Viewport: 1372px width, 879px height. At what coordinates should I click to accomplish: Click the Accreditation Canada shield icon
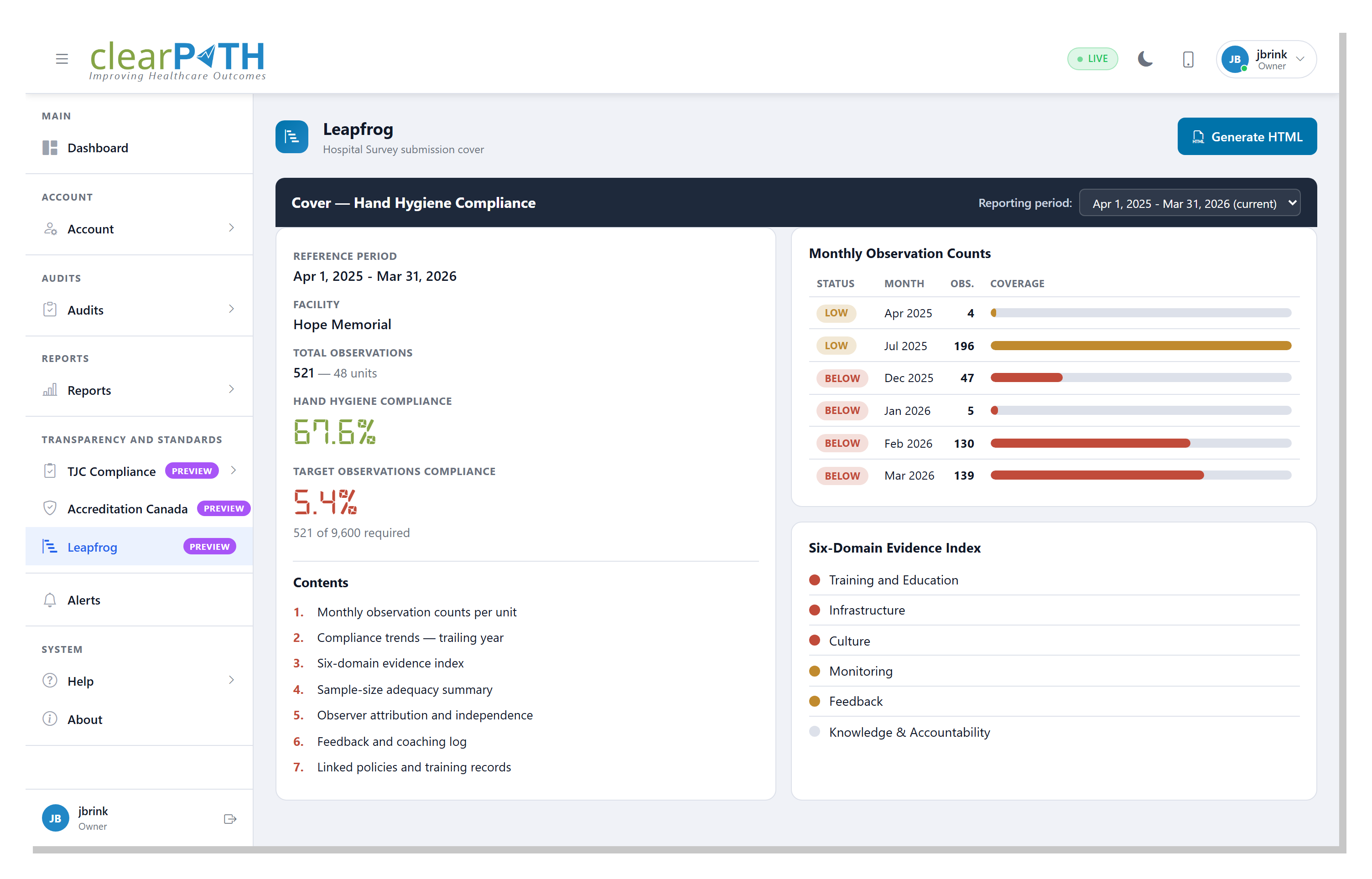pos(50,508)
